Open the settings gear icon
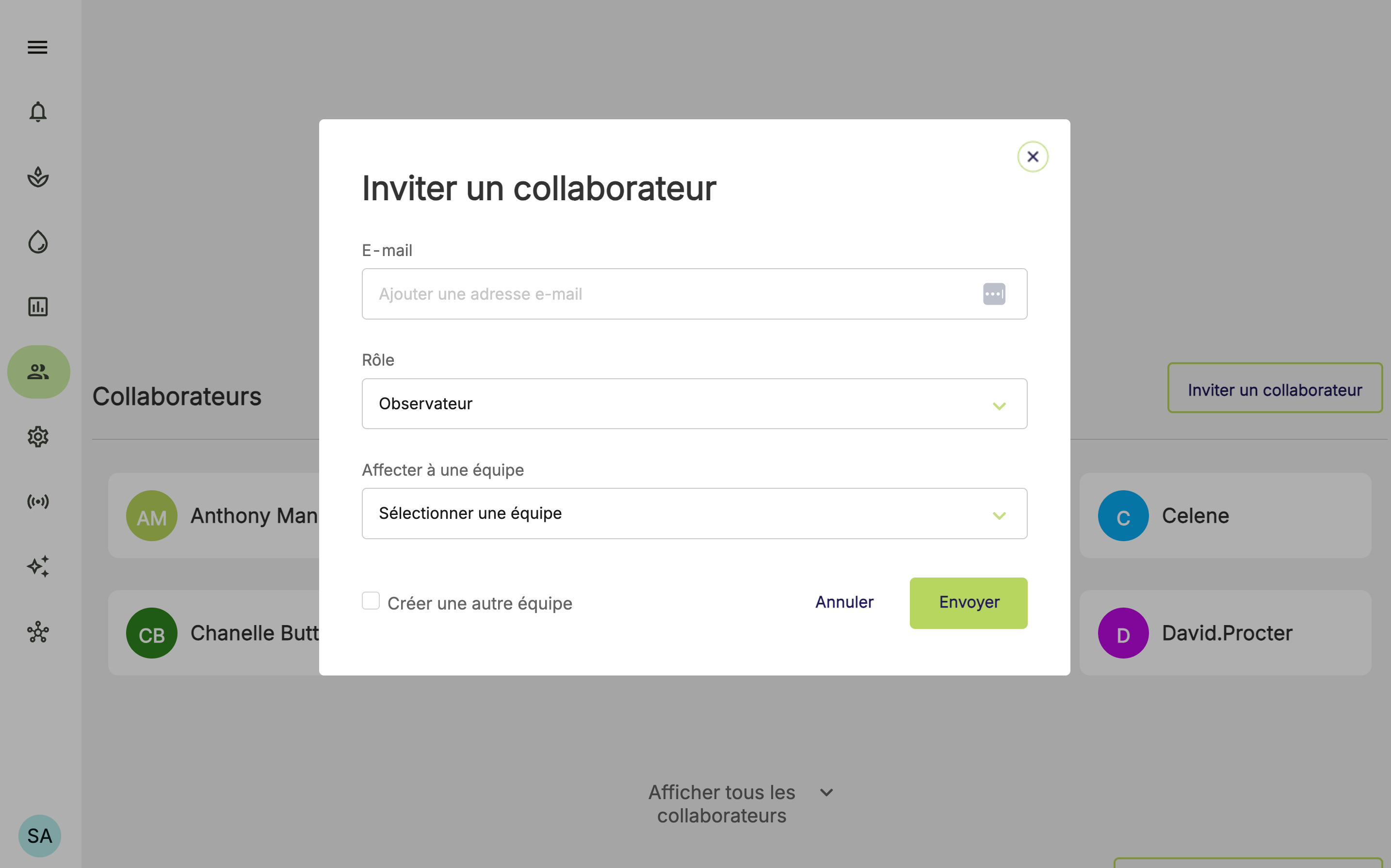 point(38,437)
